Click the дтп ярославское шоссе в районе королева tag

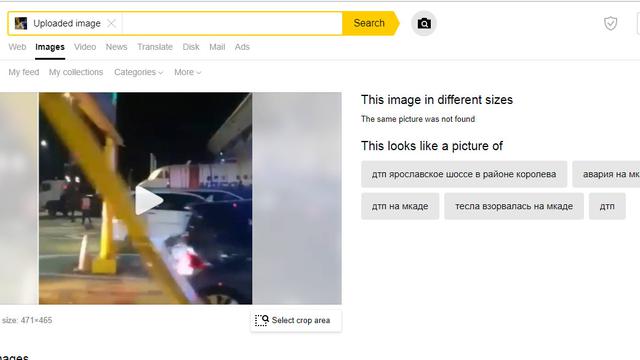[464, 174]
